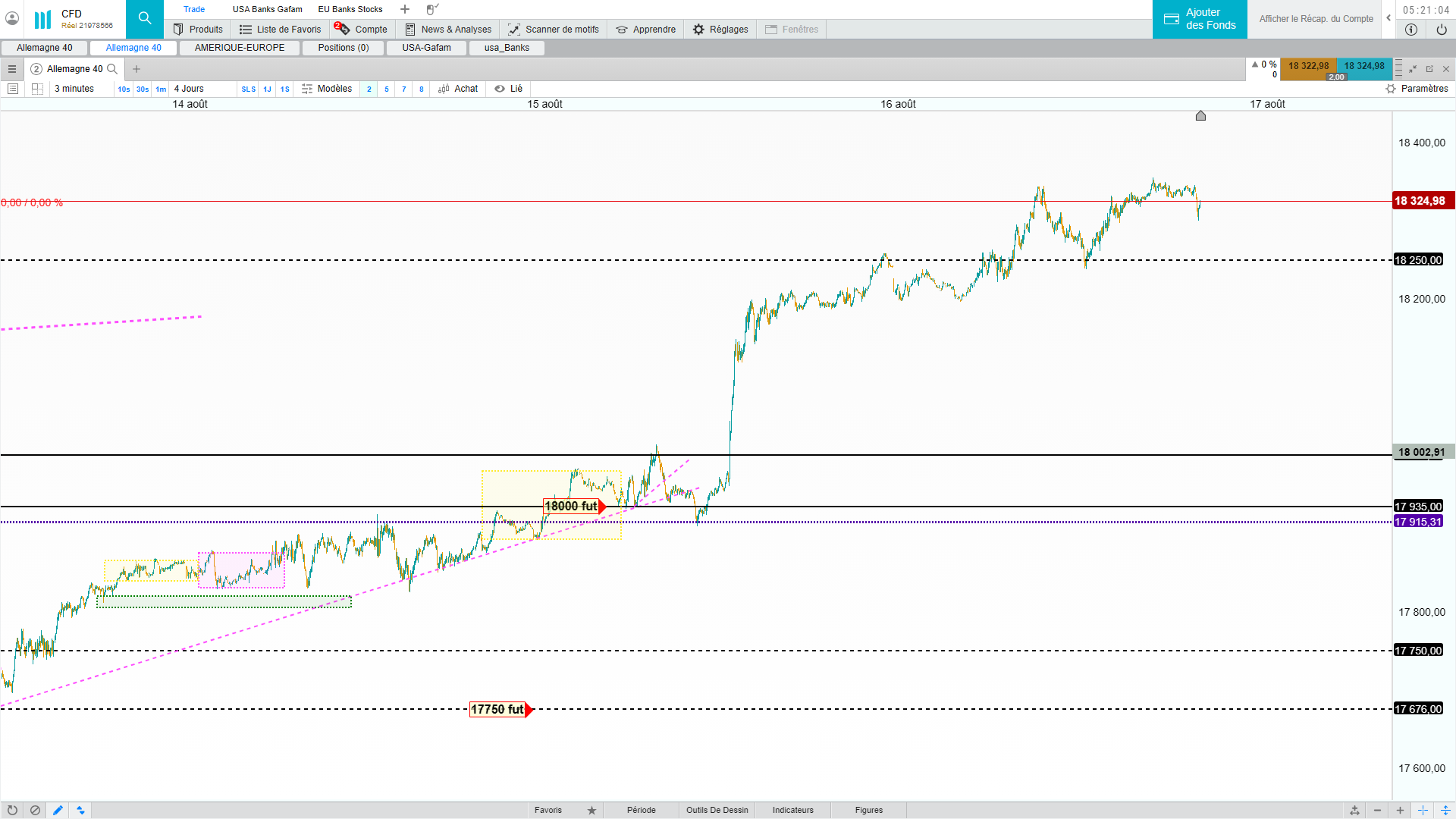Open Scanner de motifs tool
Image resolution: width=1456 pixels, height=819 pixels.
(554, 30)
